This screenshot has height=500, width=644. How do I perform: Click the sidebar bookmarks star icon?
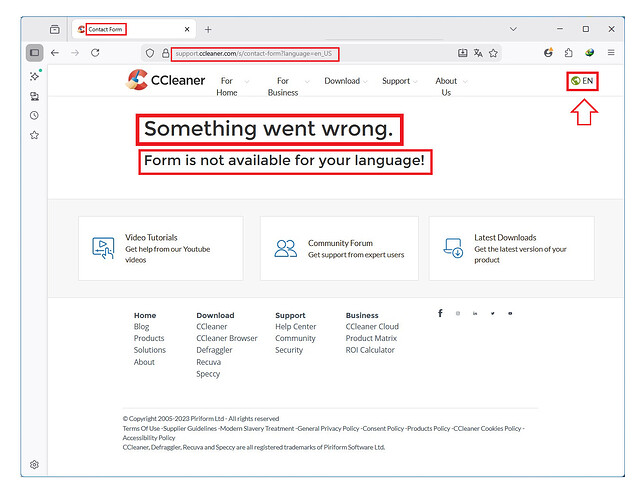tap(34, 135)
